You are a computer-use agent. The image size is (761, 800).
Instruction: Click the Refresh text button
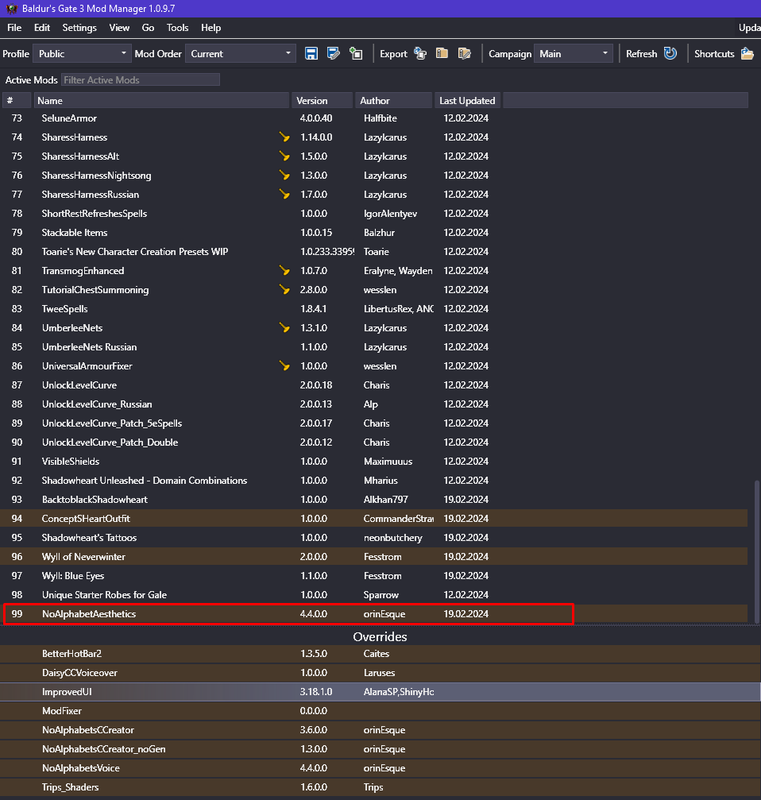pyautogui.click(x=641, y=54)
